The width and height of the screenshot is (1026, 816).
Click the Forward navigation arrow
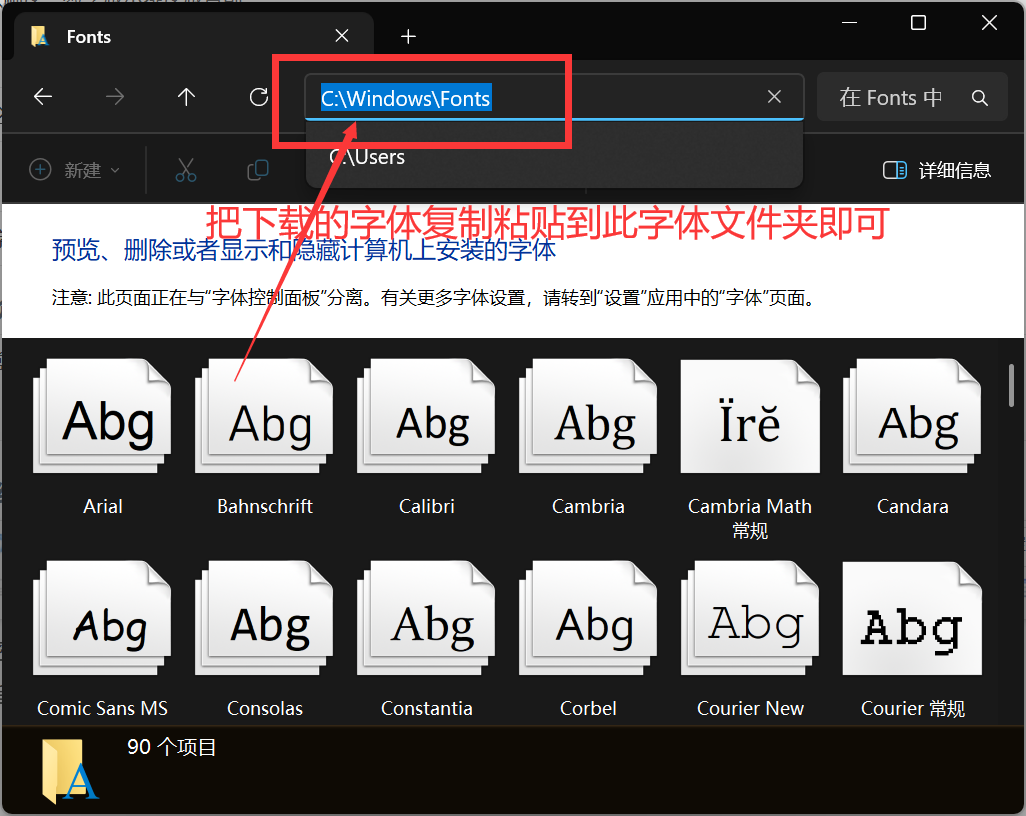click(x=115, y=97)
